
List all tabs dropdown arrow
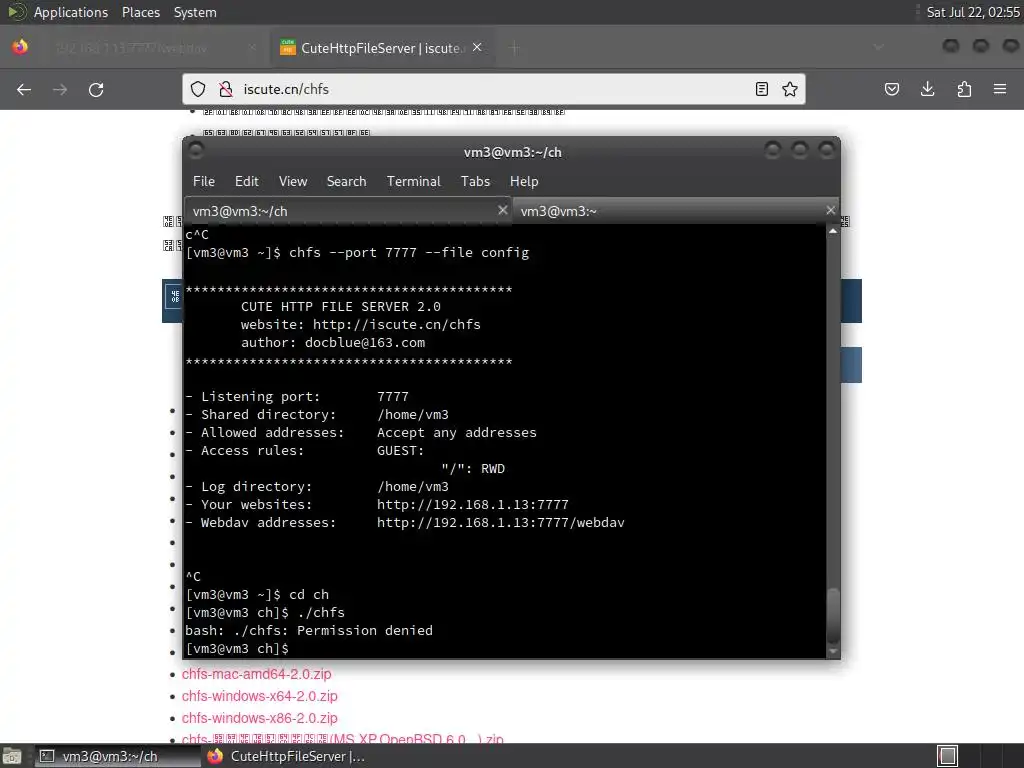pyautogui.click(x=878, y=47)
